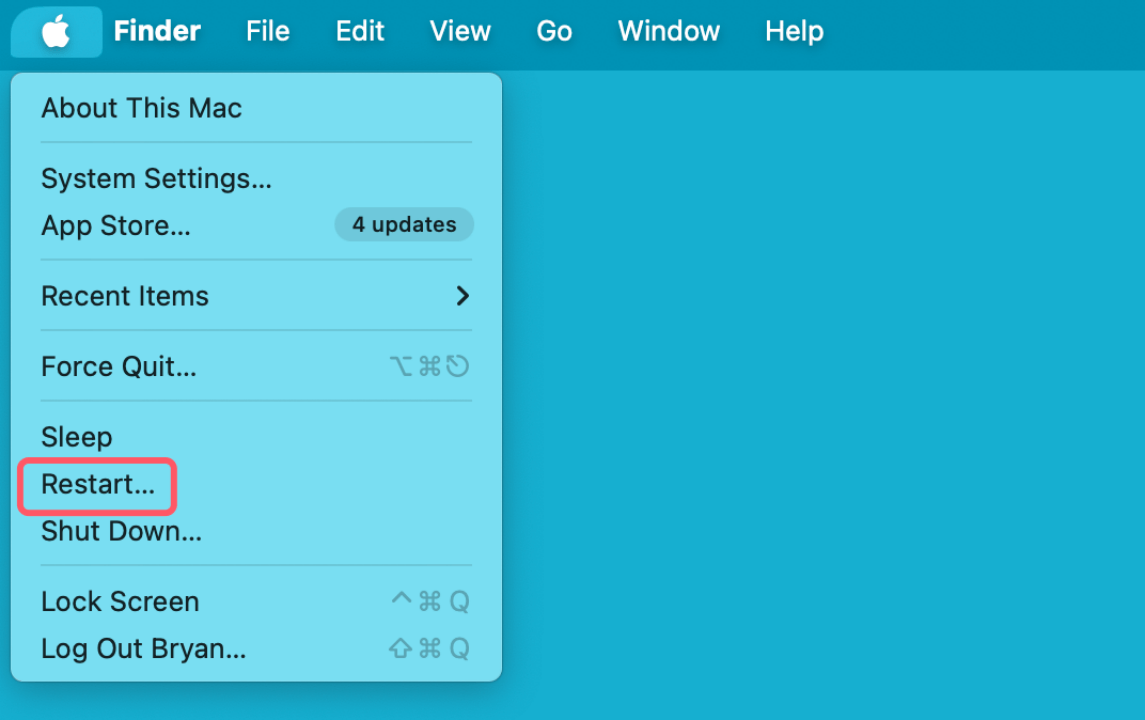Select Force Quit option
This screenshot has width=1145, height=720.
tap(119, 367)
